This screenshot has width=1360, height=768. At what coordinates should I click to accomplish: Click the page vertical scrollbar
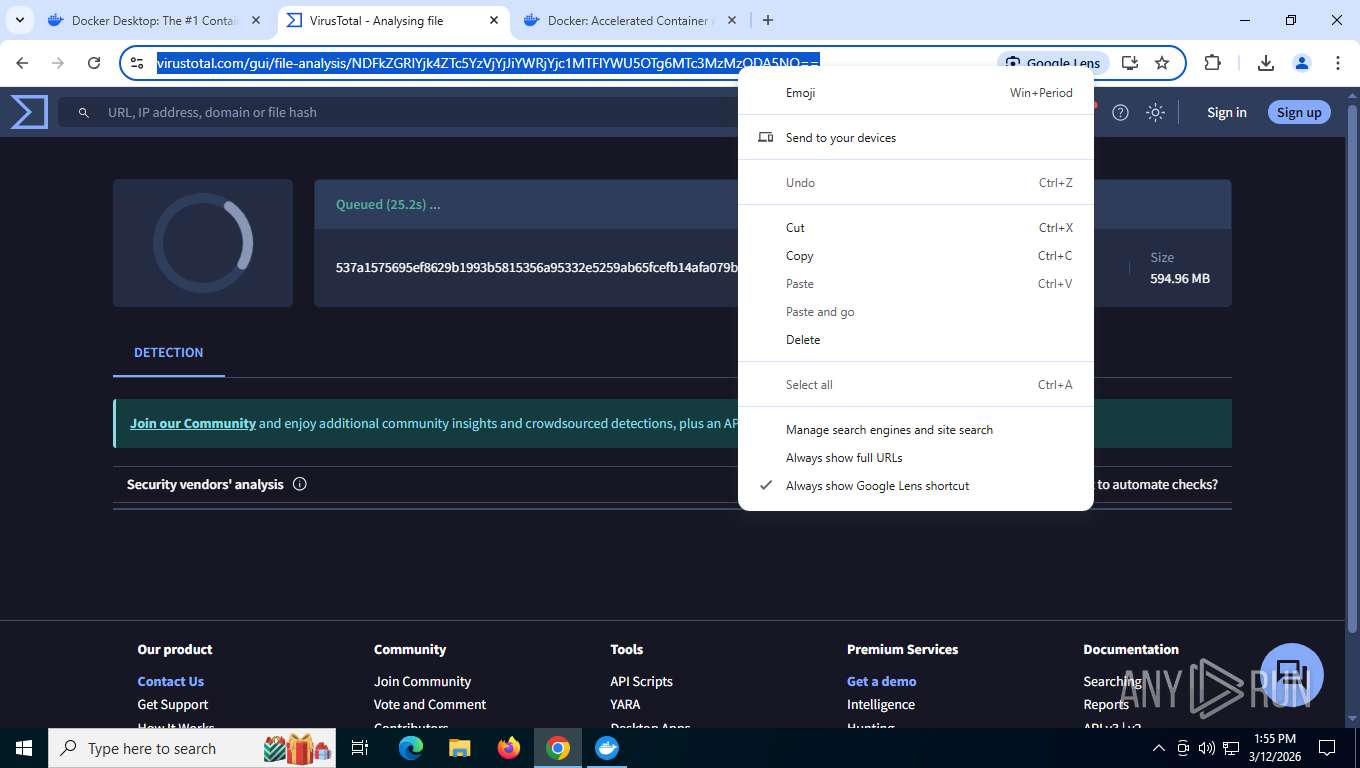pos(1353,368)
